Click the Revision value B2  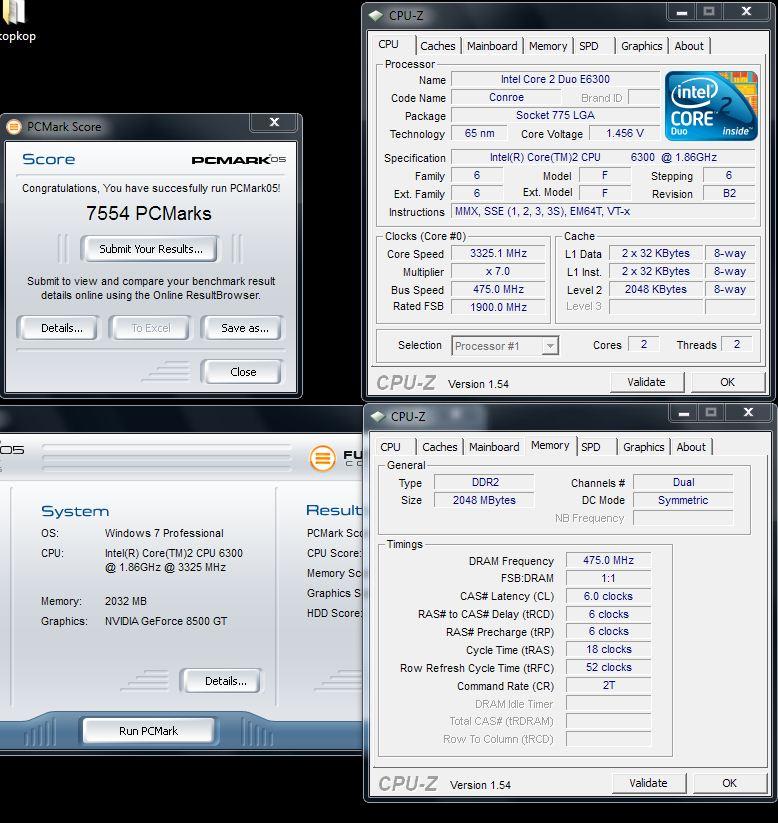pyautogui.click(x=729, y=194)
